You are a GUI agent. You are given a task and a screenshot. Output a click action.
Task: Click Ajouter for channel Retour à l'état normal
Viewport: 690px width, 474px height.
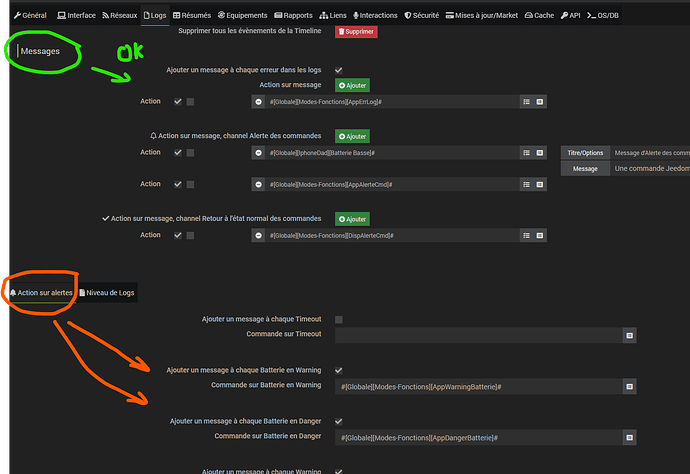point(352,219)
